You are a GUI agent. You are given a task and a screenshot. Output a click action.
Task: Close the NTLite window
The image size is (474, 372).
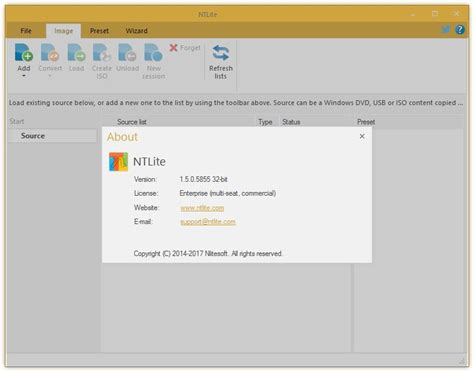456,14
